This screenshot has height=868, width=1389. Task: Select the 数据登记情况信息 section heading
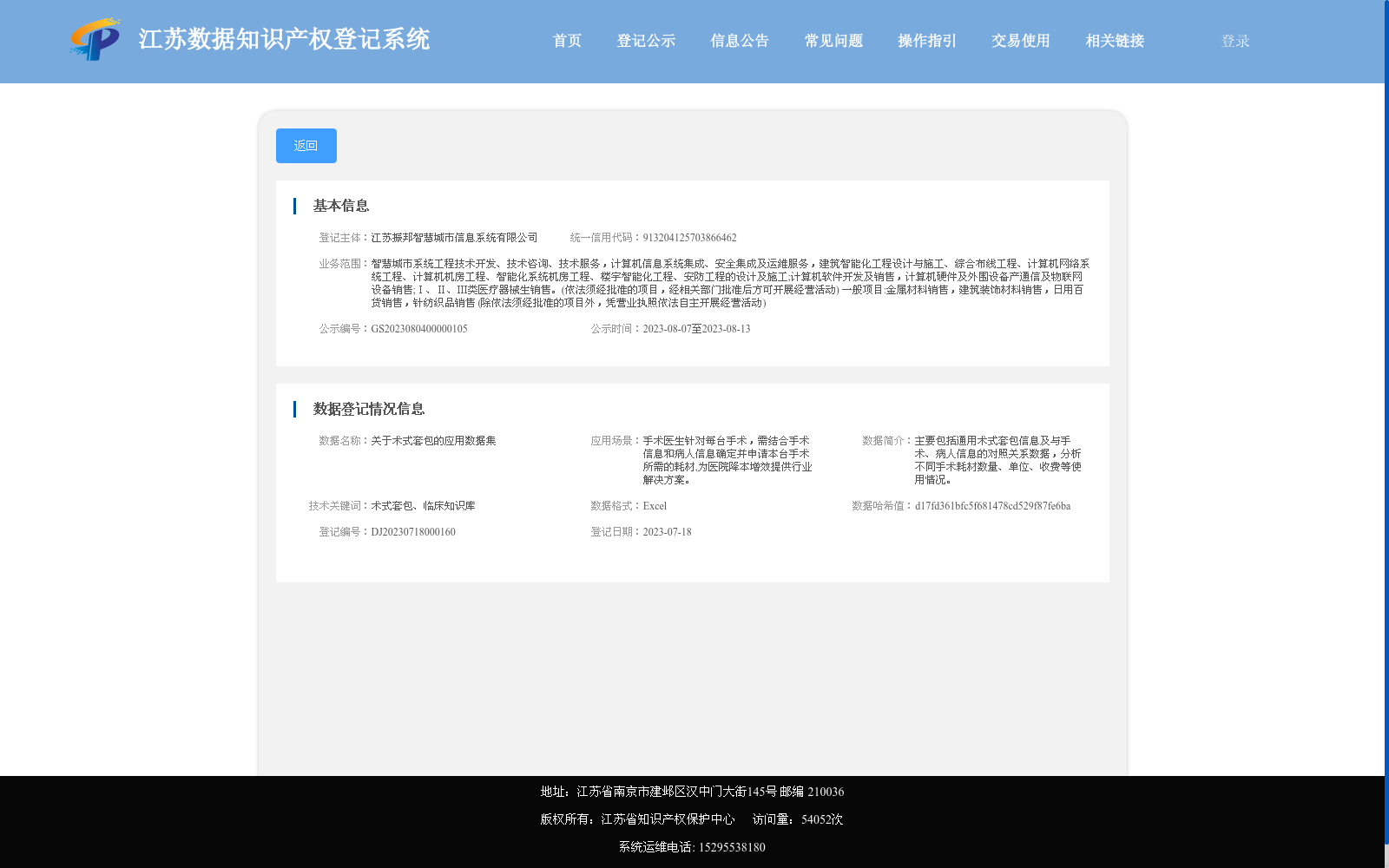[x=369, y=409]
